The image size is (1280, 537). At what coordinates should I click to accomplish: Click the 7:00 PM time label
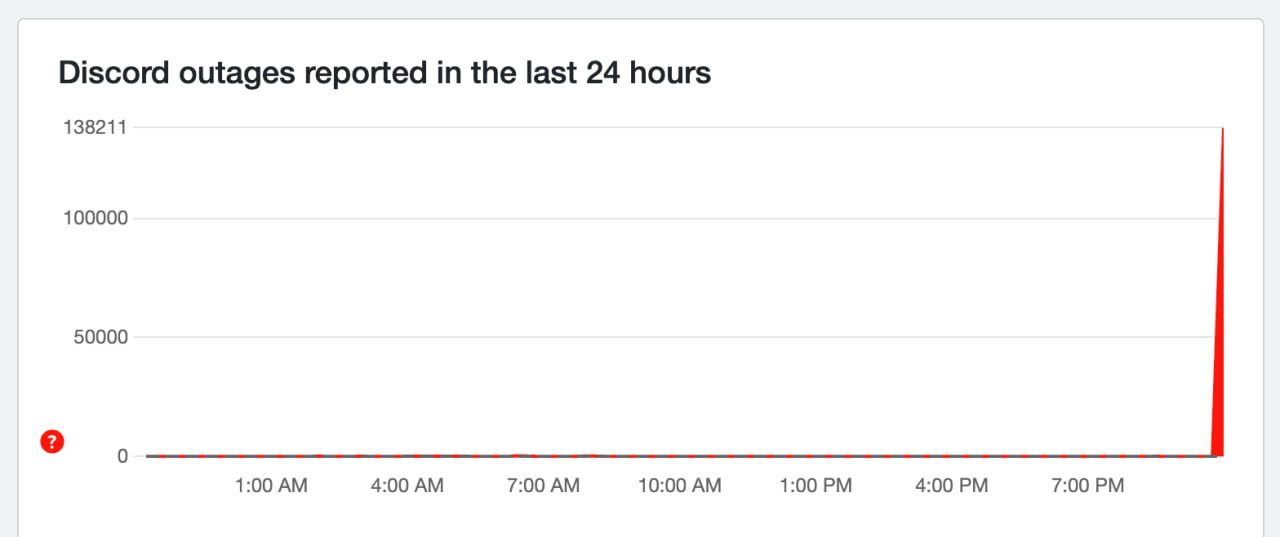pos(1088,486)
